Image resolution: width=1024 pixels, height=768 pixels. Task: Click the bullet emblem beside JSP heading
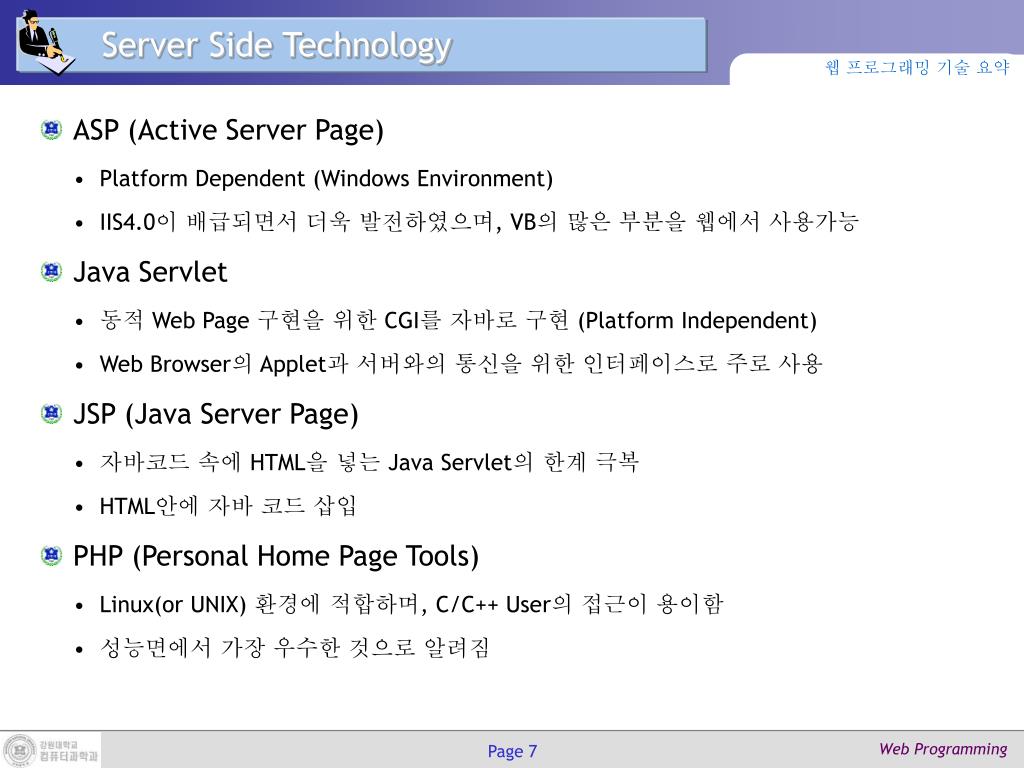(51, 413)
